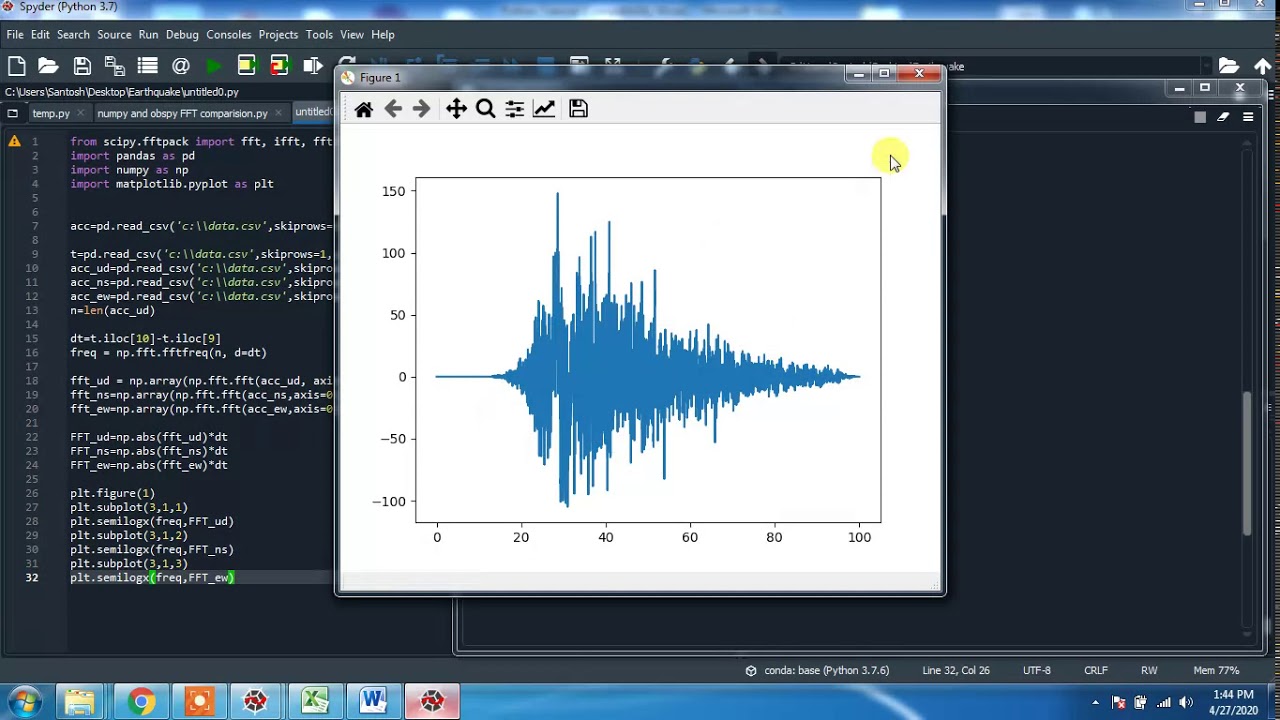Switch to temp.py editor tab
Image resolution: width=1280 pixels, height=720 pixels.
(51, 113)
